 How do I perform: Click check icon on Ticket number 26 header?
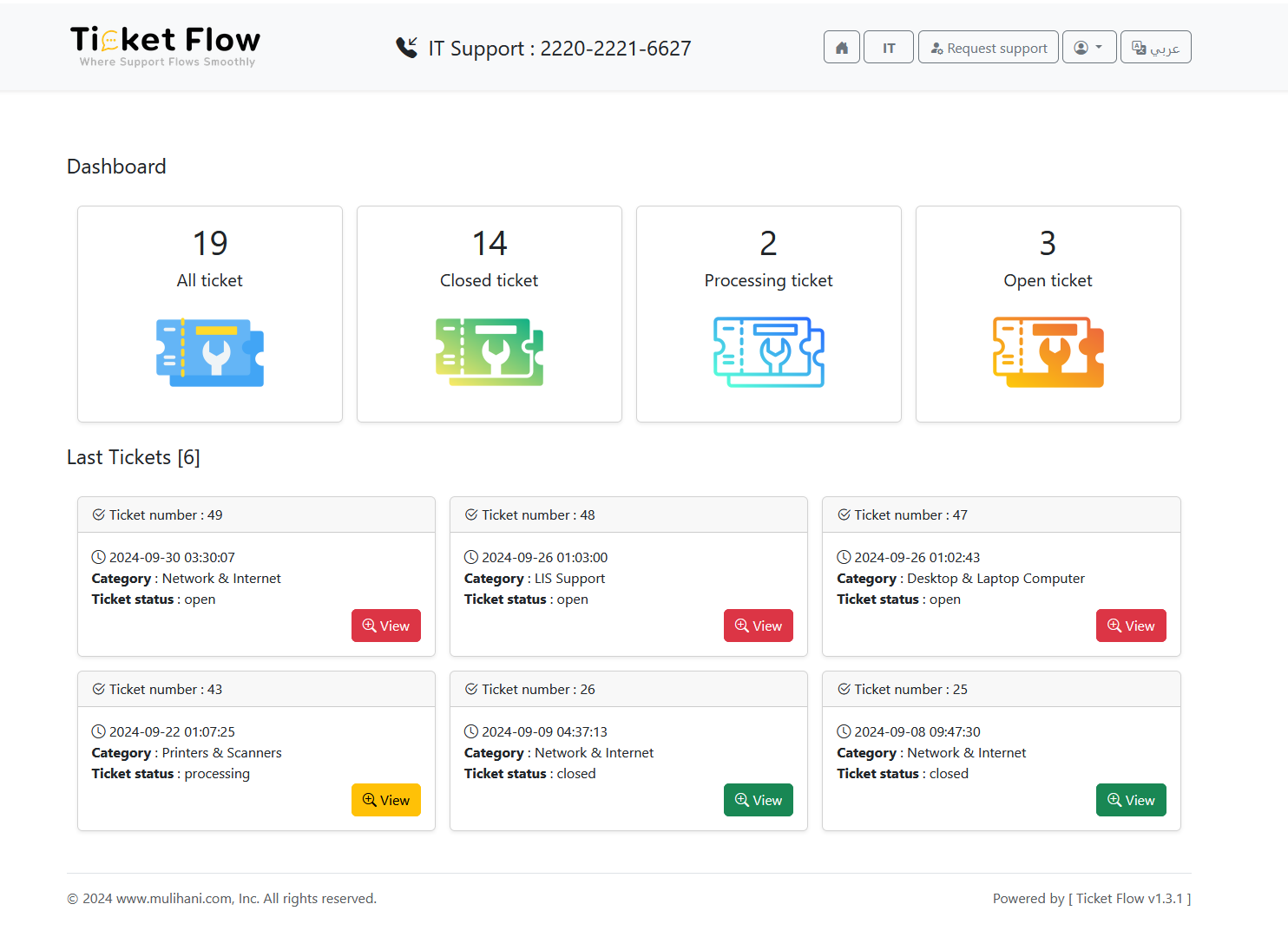click(471, 689)
